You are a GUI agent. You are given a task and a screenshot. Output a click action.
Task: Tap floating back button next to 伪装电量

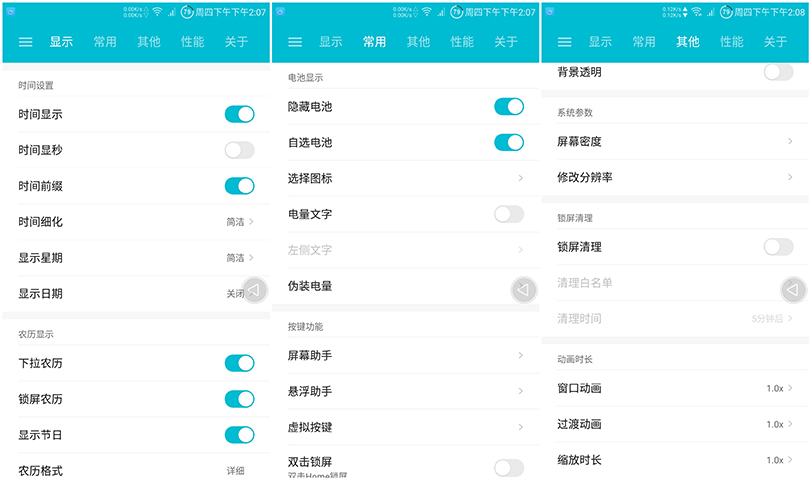[524, 290]
